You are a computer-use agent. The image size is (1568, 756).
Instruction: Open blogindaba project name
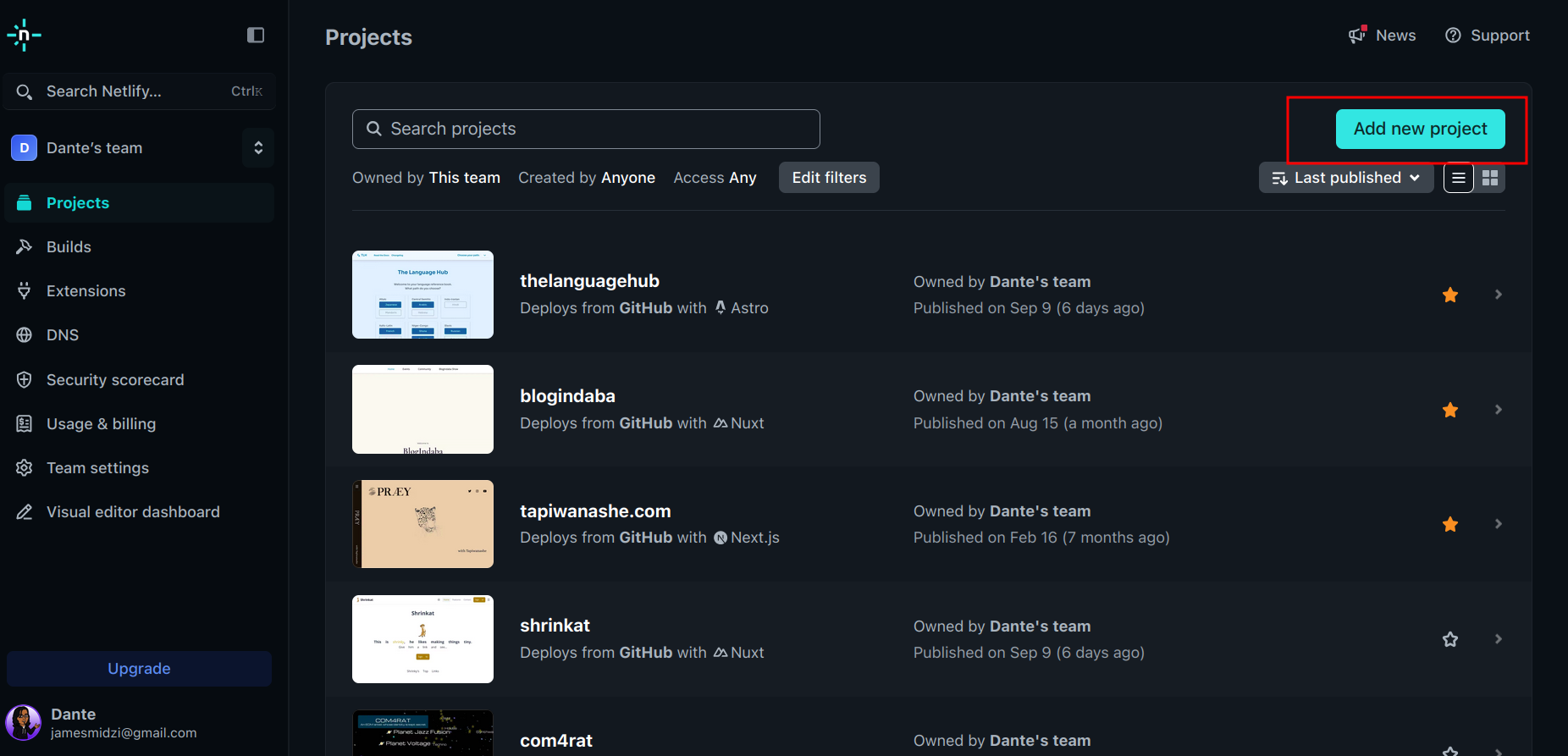coord(567,396)
